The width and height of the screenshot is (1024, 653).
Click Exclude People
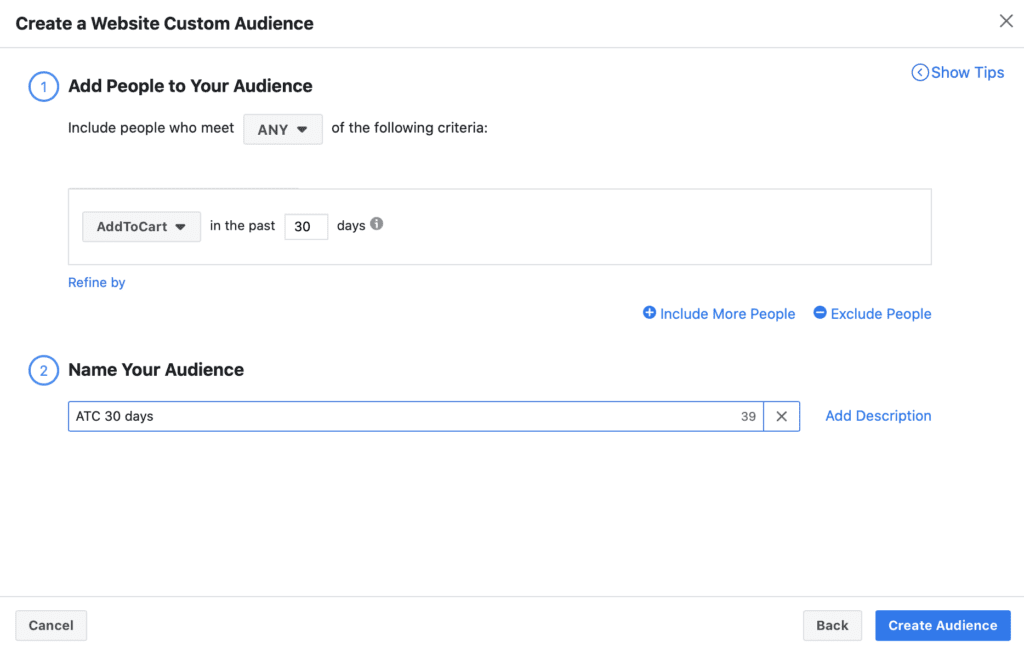coord(881,313)
